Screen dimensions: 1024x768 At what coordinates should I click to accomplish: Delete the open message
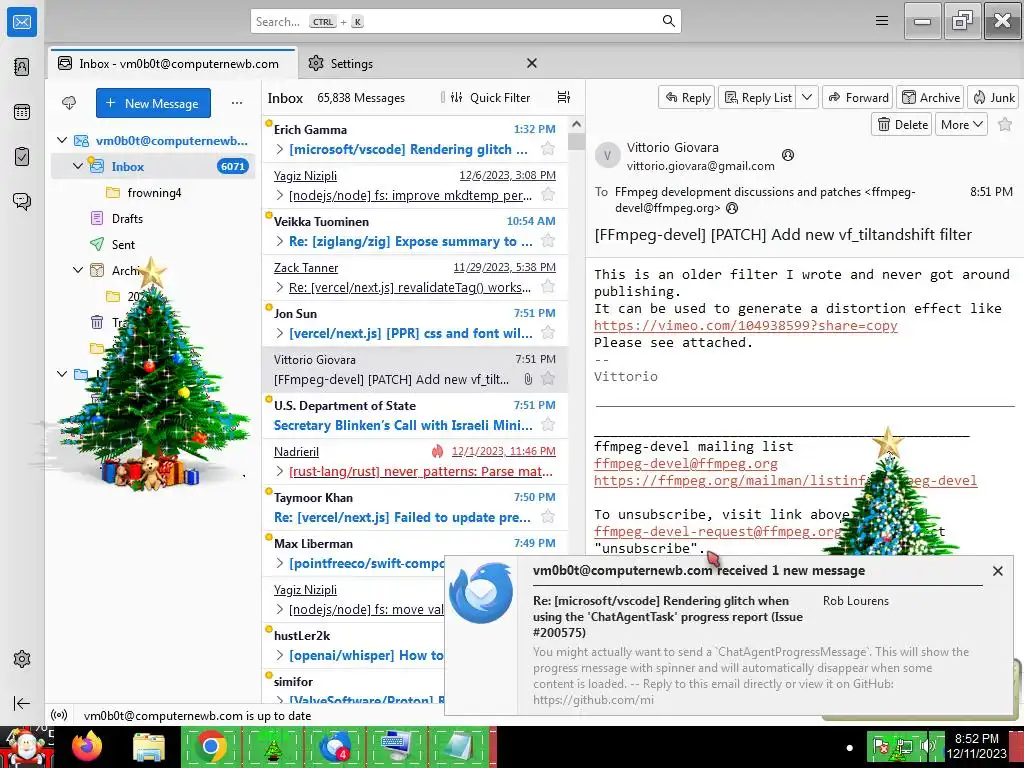tap(903, 124)
